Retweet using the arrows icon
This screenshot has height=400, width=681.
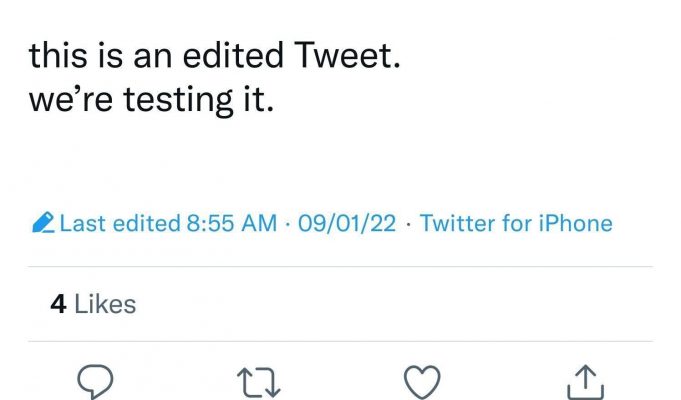(x=259, y=383)
